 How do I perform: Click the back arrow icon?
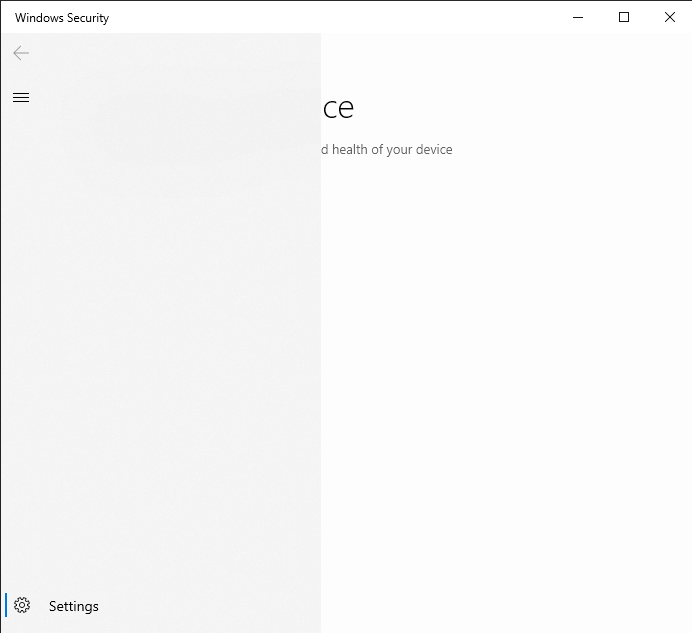(21, 53)
